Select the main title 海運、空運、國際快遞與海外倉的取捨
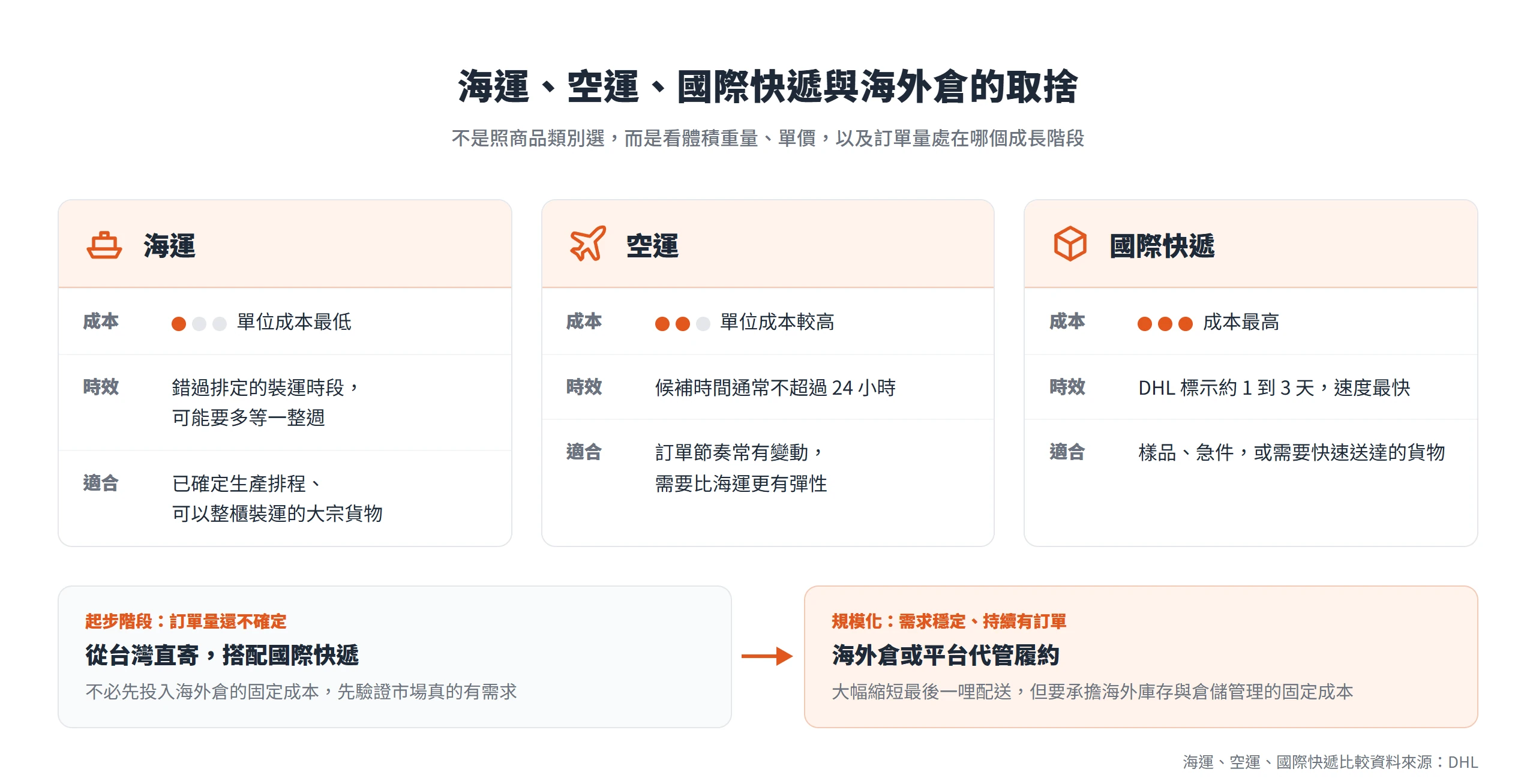 pos(768,87)
